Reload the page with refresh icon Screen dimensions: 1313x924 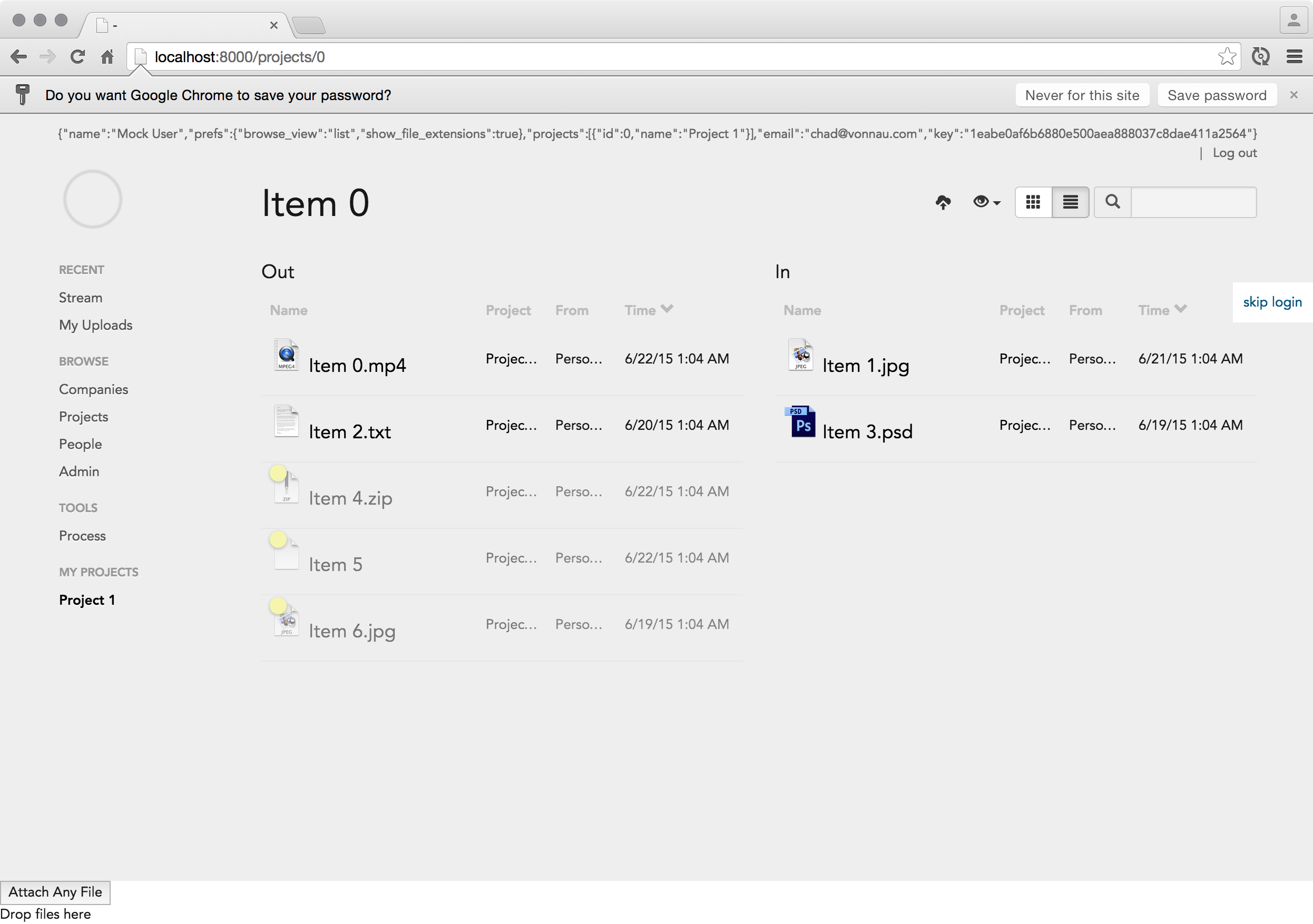[78, 56]
